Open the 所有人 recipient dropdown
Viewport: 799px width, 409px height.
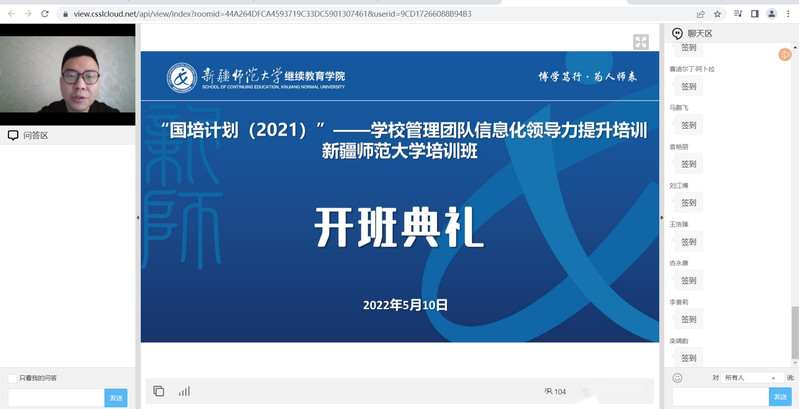point(752,377)
